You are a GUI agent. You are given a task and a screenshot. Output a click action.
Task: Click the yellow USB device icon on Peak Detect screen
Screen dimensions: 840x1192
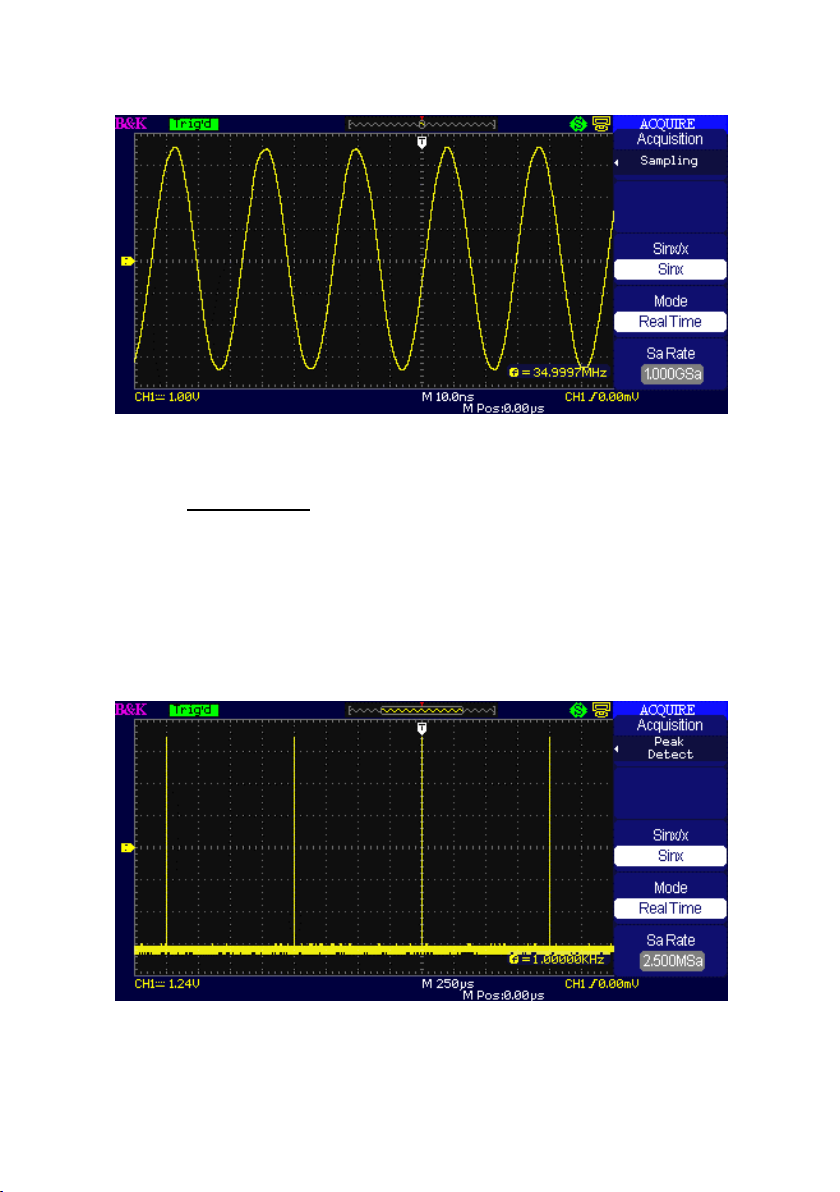(x=601, y=710)
